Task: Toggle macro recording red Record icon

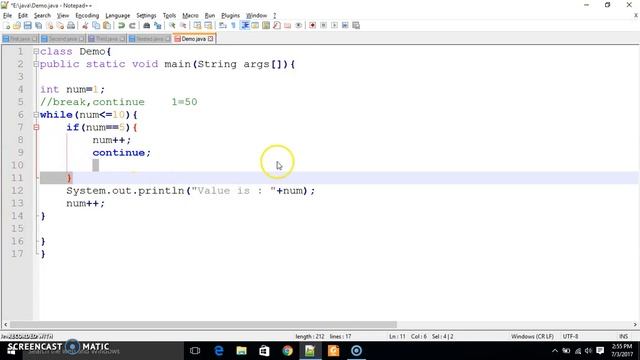Action: 312,25
